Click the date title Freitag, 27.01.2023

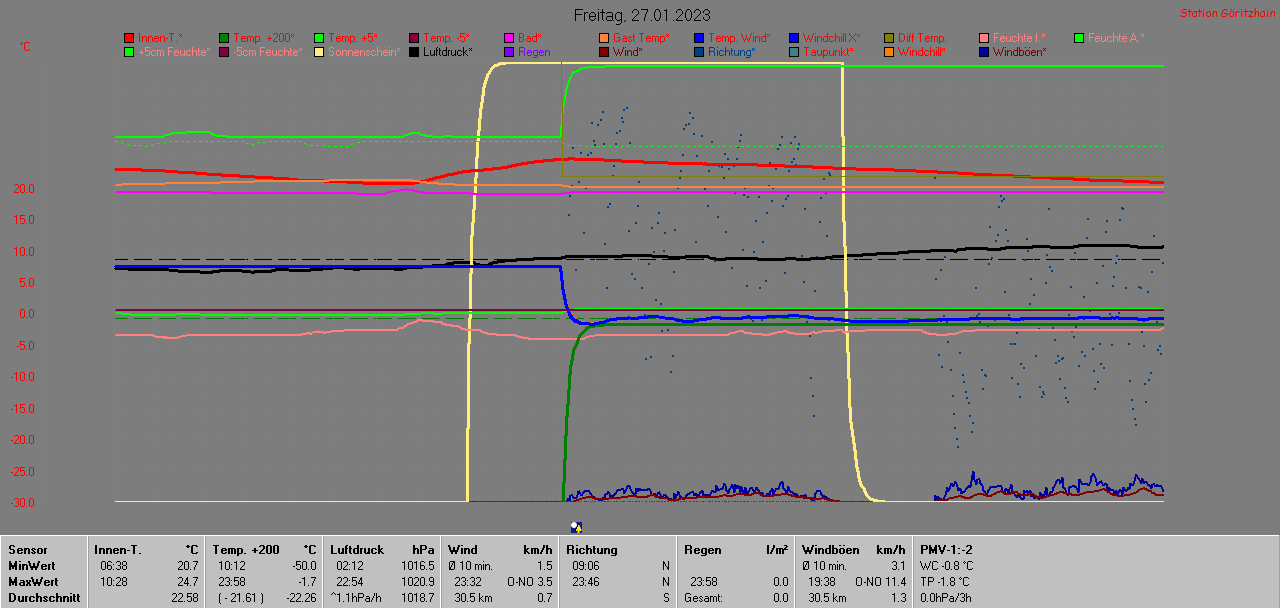(642, 15)
